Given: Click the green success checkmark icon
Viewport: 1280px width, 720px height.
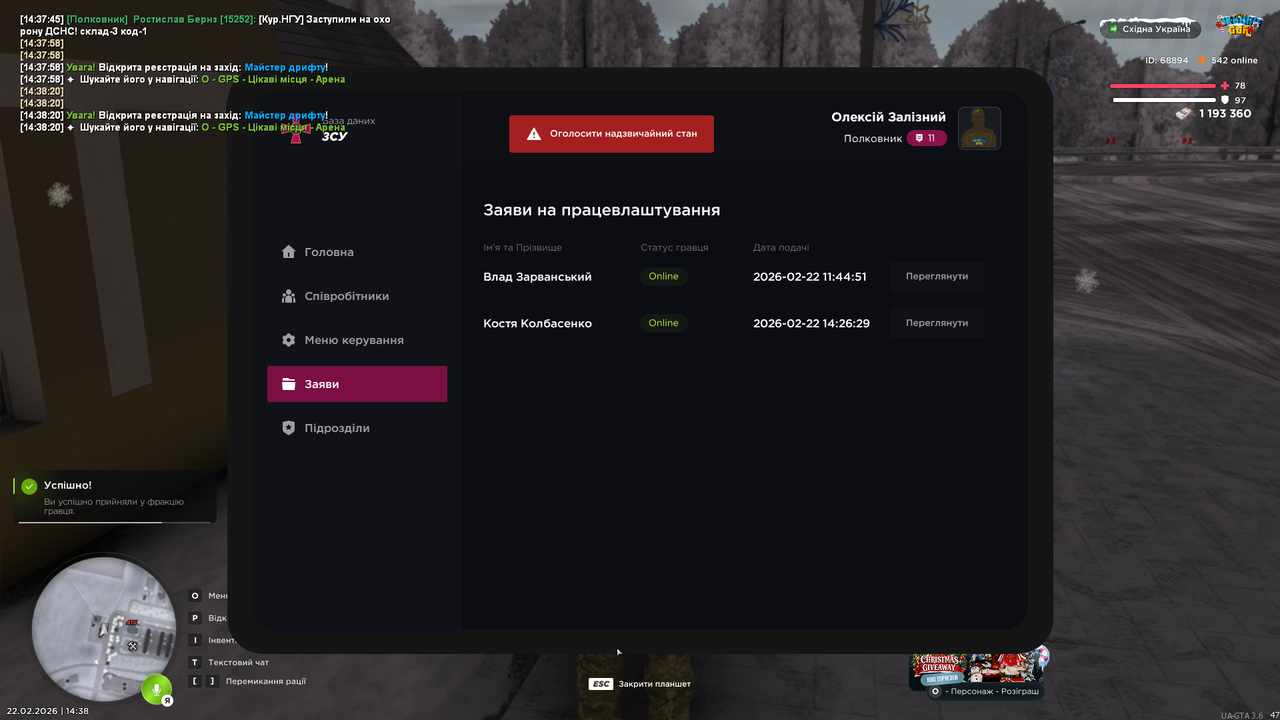Looking at the screenshot, I should [29, 486].
